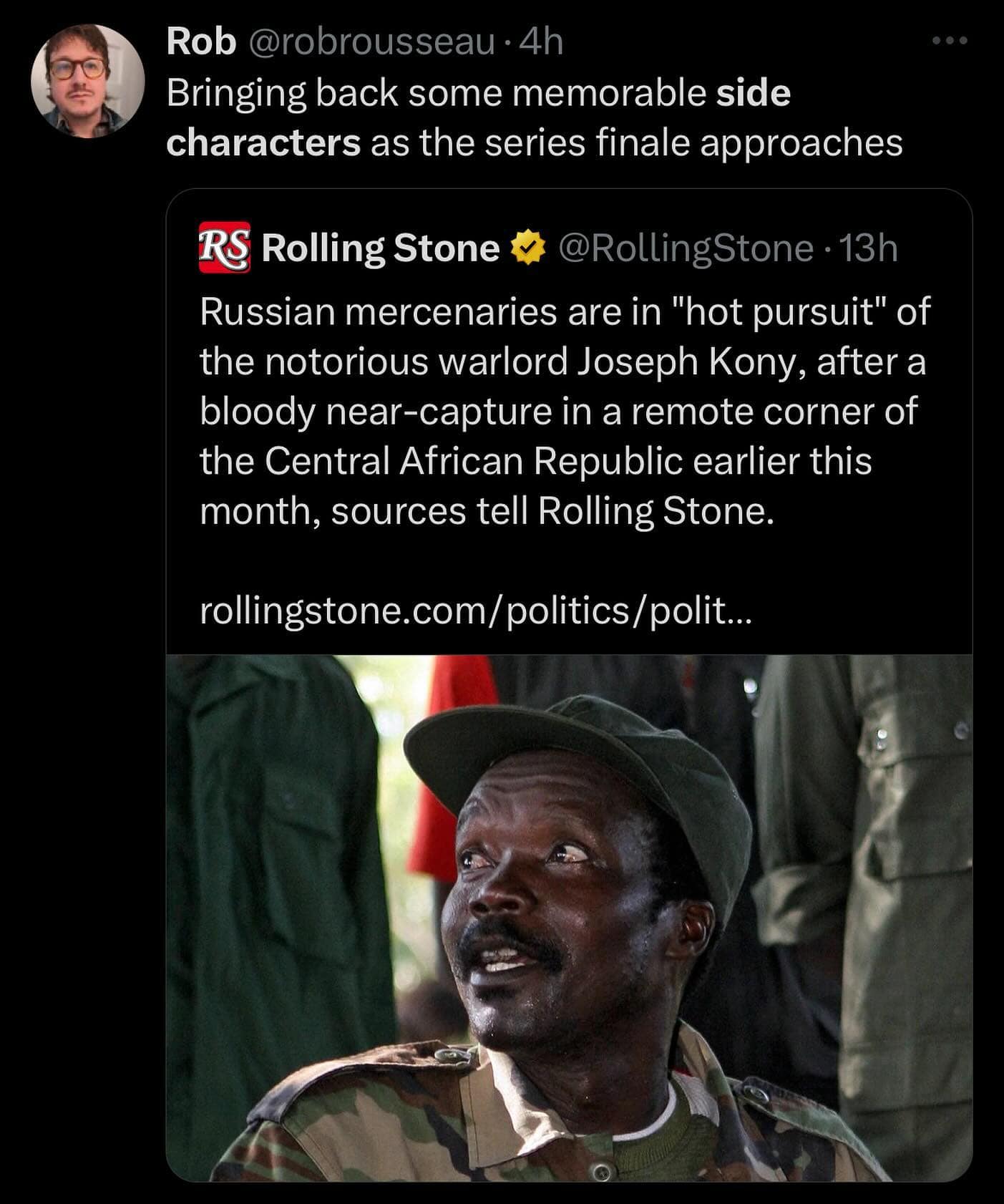Click the Rolling Stone RS logo avatar
The height and width of the screenshot is (1204, 1004).
[x=225, y=248]
